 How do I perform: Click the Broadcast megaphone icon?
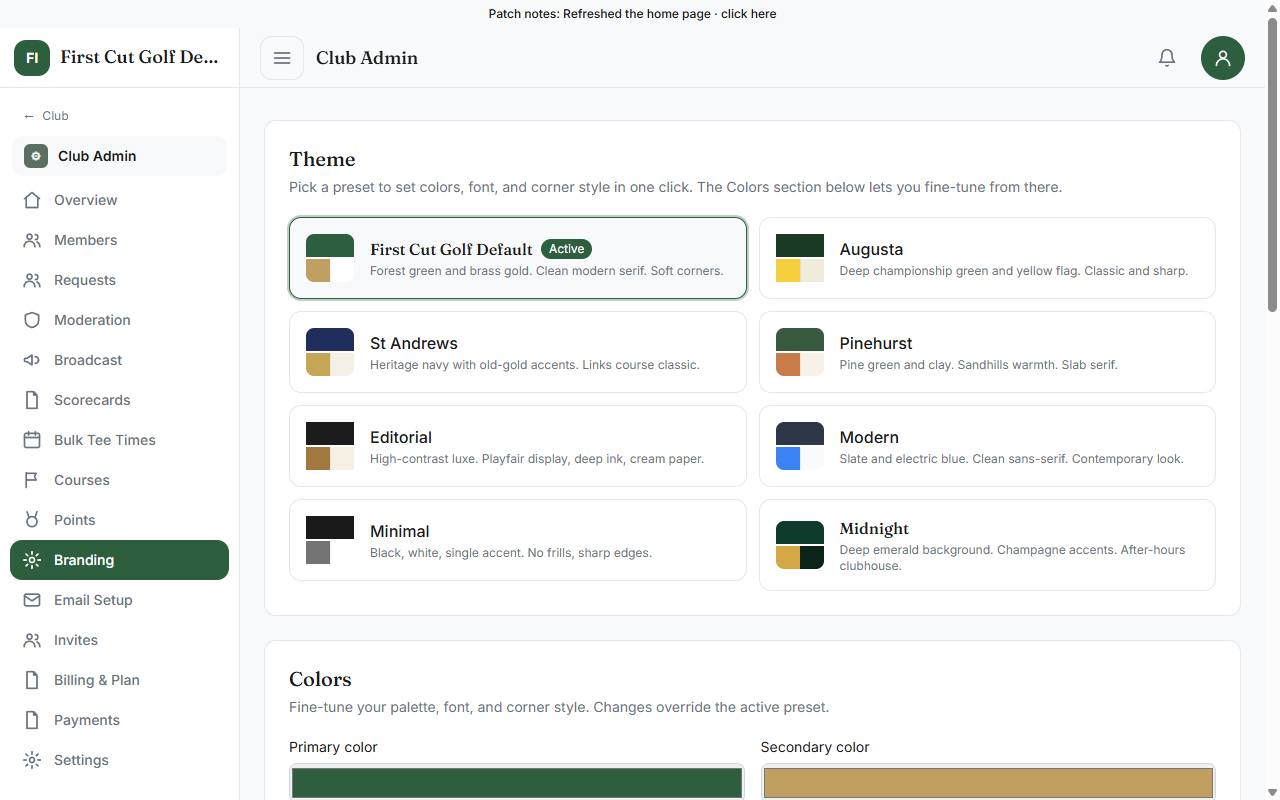point(32,360)
